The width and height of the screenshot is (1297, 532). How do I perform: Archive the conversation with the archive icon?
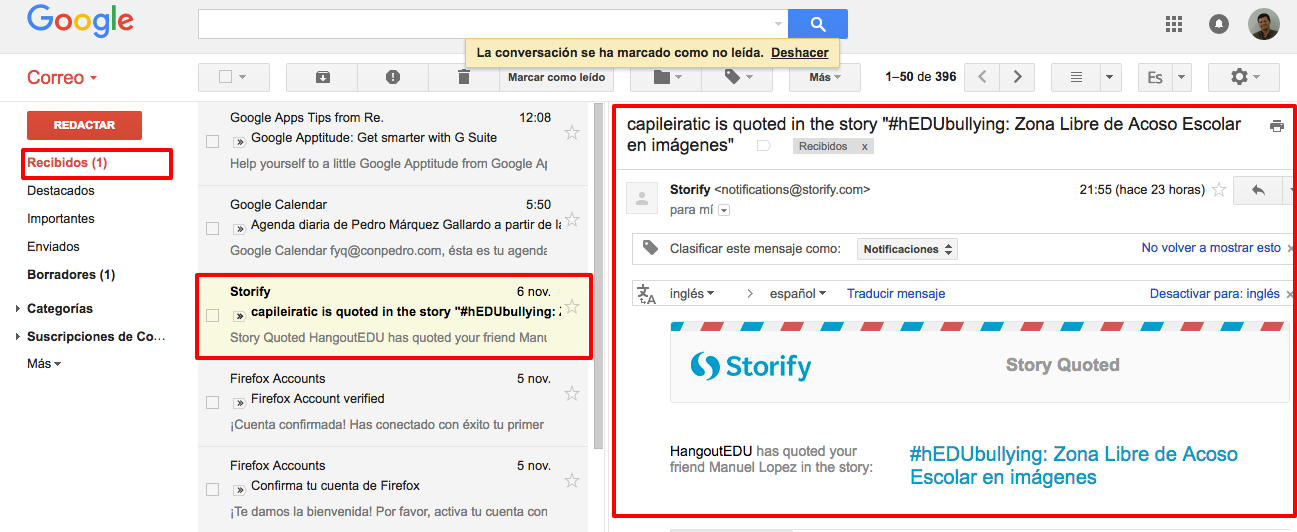click(322, 77)
